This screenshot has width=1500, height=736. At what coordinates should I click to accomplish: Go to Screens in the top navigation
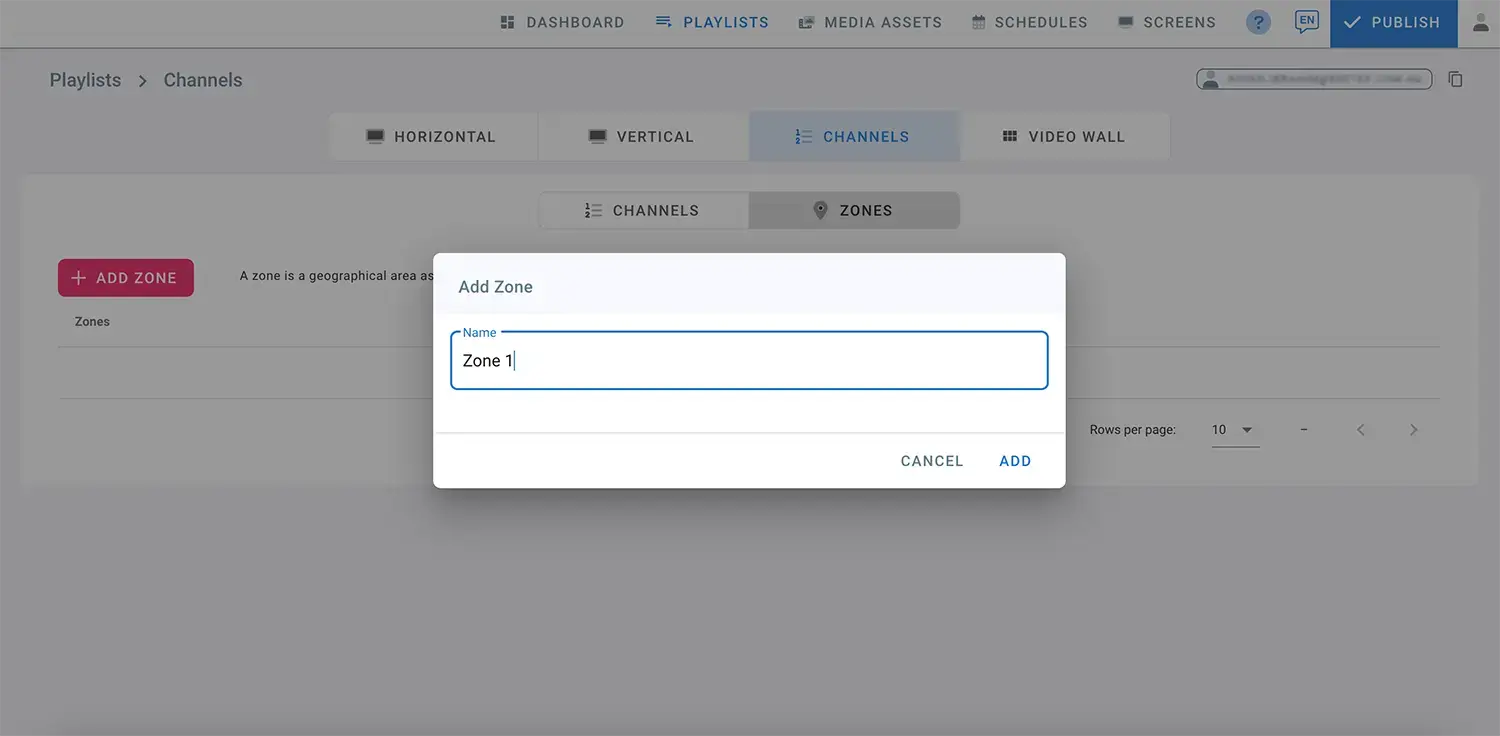[x=1166, y=22]
